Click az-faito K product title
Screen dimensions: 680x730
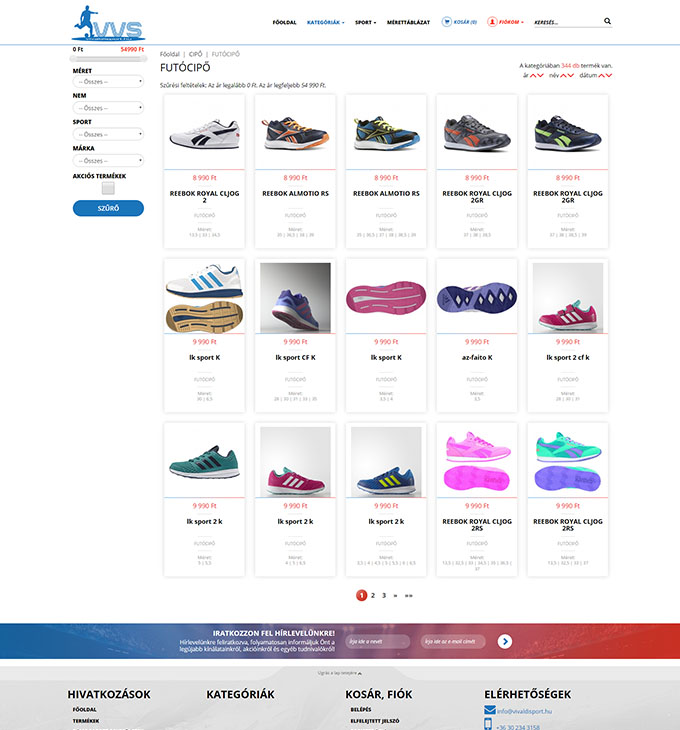pos(477,358)
